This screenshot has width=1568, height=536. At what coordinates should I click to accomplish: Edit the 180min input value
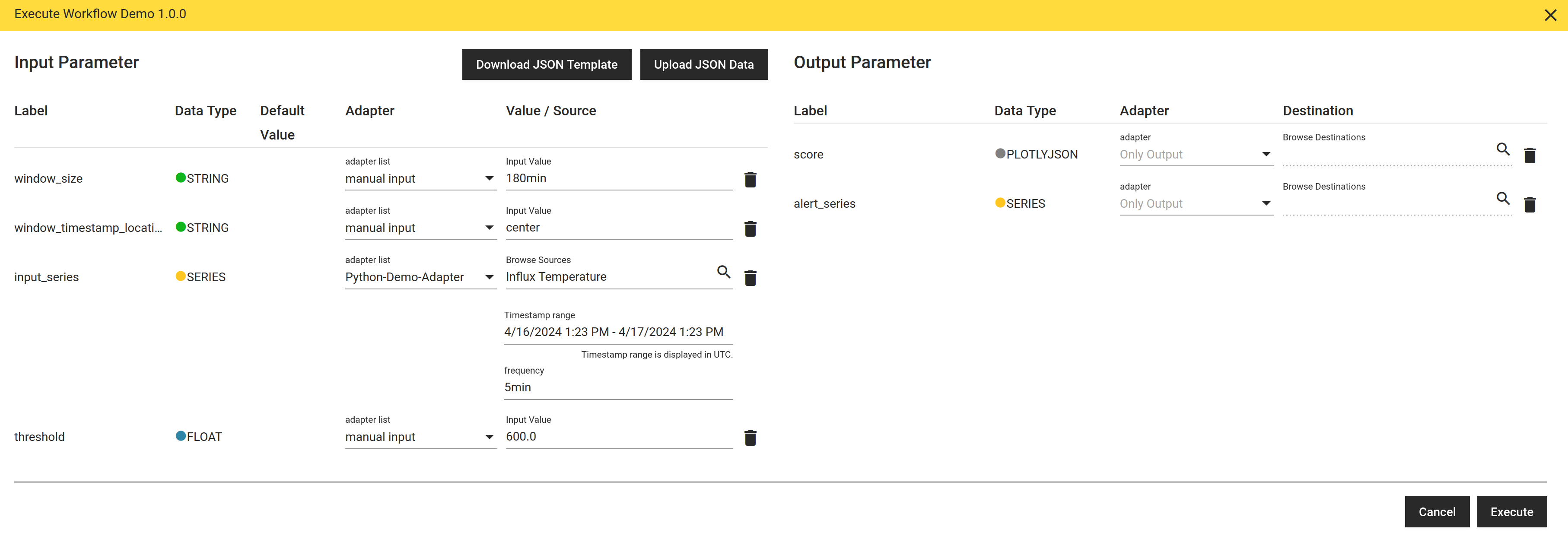click(x=619, y=179)
